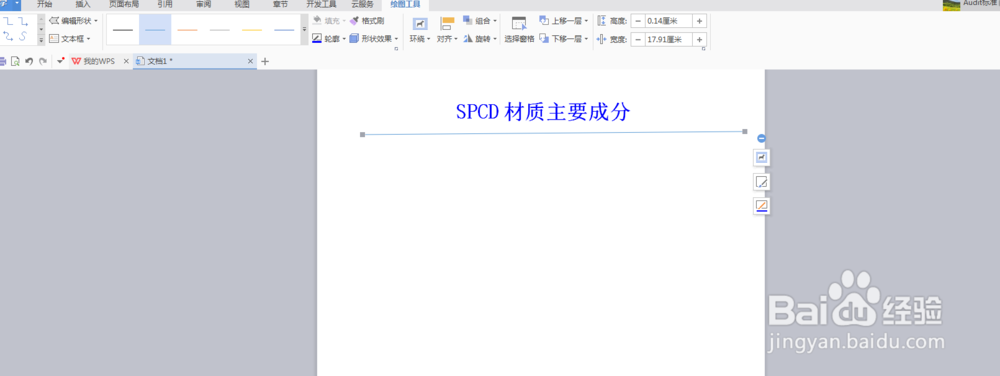Click 上移一层 bring forward
This screenshot has height=376, width=1000.
[x=564, y=21]
